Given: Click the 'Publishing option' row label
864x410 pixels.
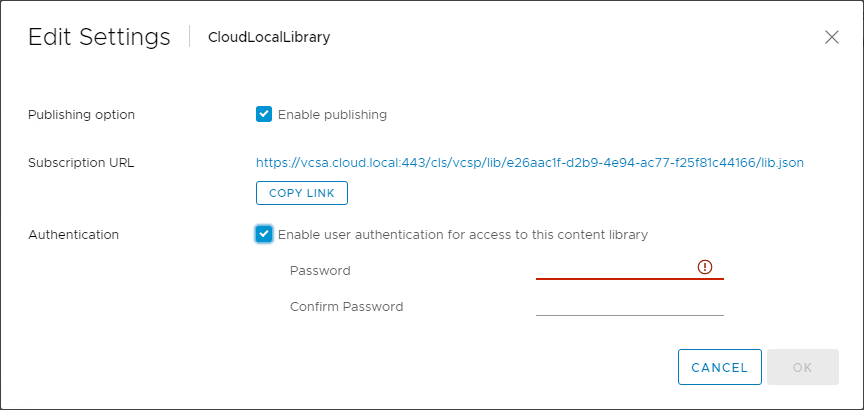Looking at the screenshot, I should (81, 115).
